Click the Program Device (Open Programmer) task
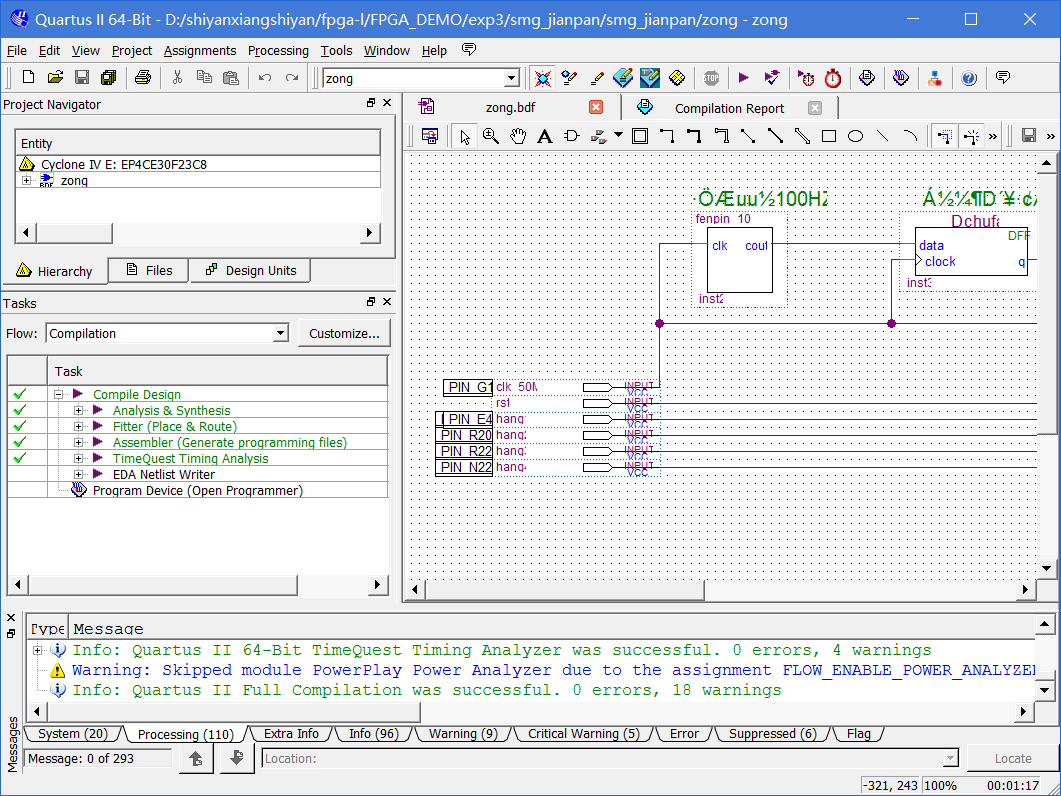The image size is (1061, 796). [198, 491]
